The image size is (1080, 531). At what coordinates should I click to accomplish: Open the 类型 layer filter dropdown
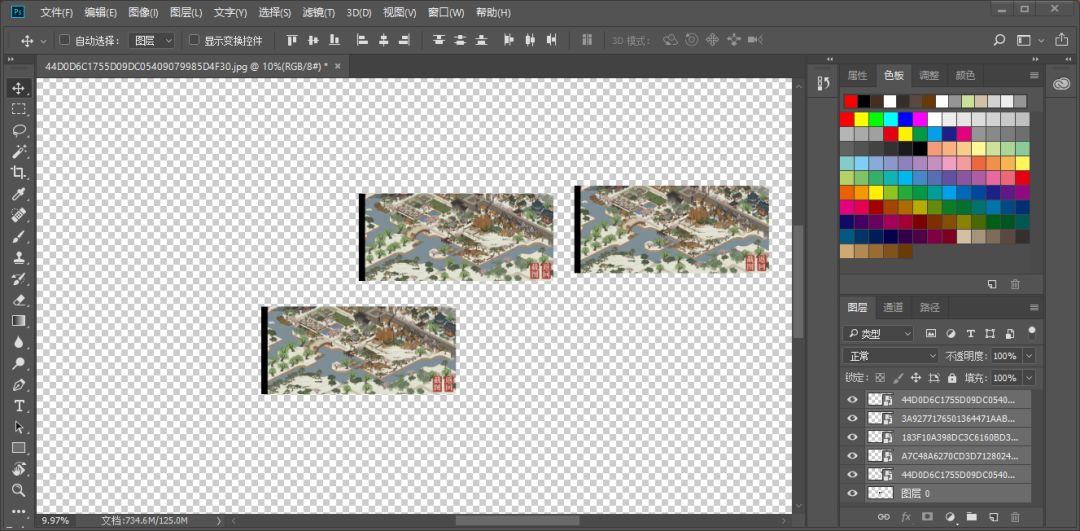tap(878, 333)
